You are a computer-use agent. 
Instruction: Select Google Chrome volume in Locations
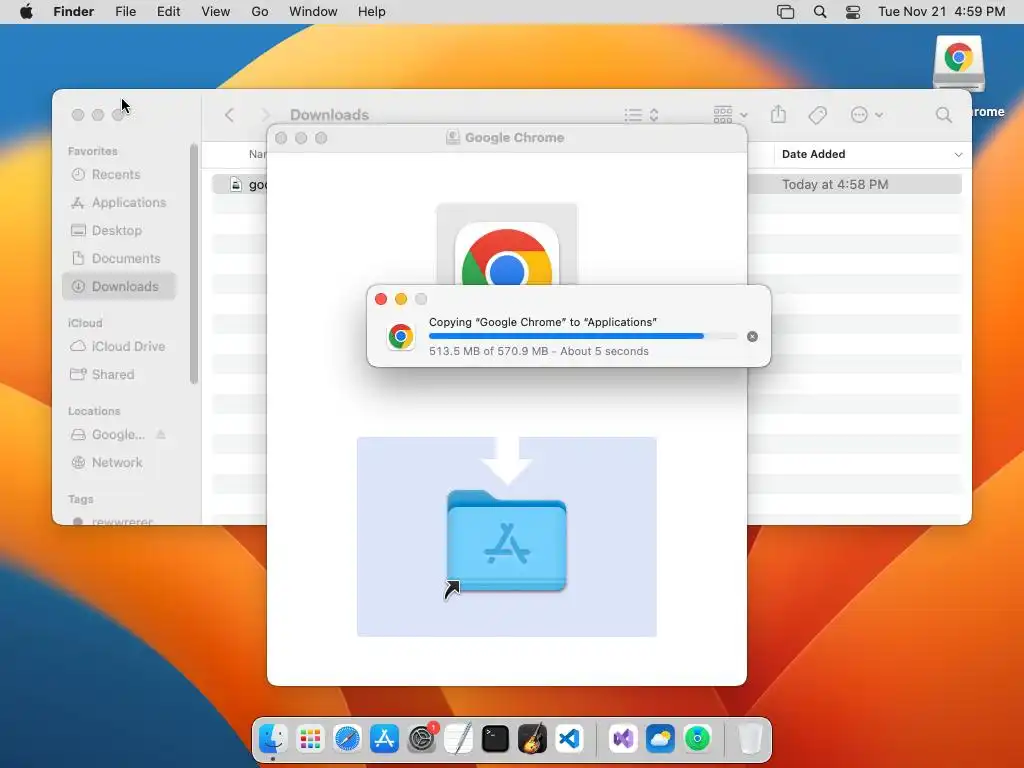[x=108, y=434]
